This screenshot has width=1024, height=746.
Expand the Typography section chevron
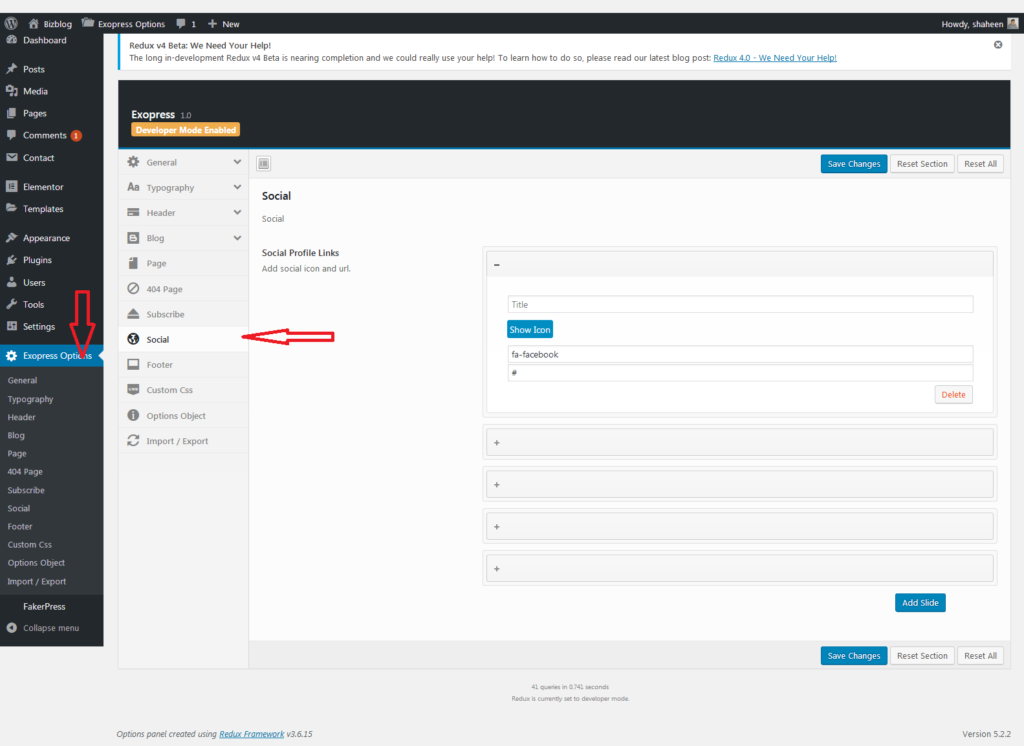[237, 187]
